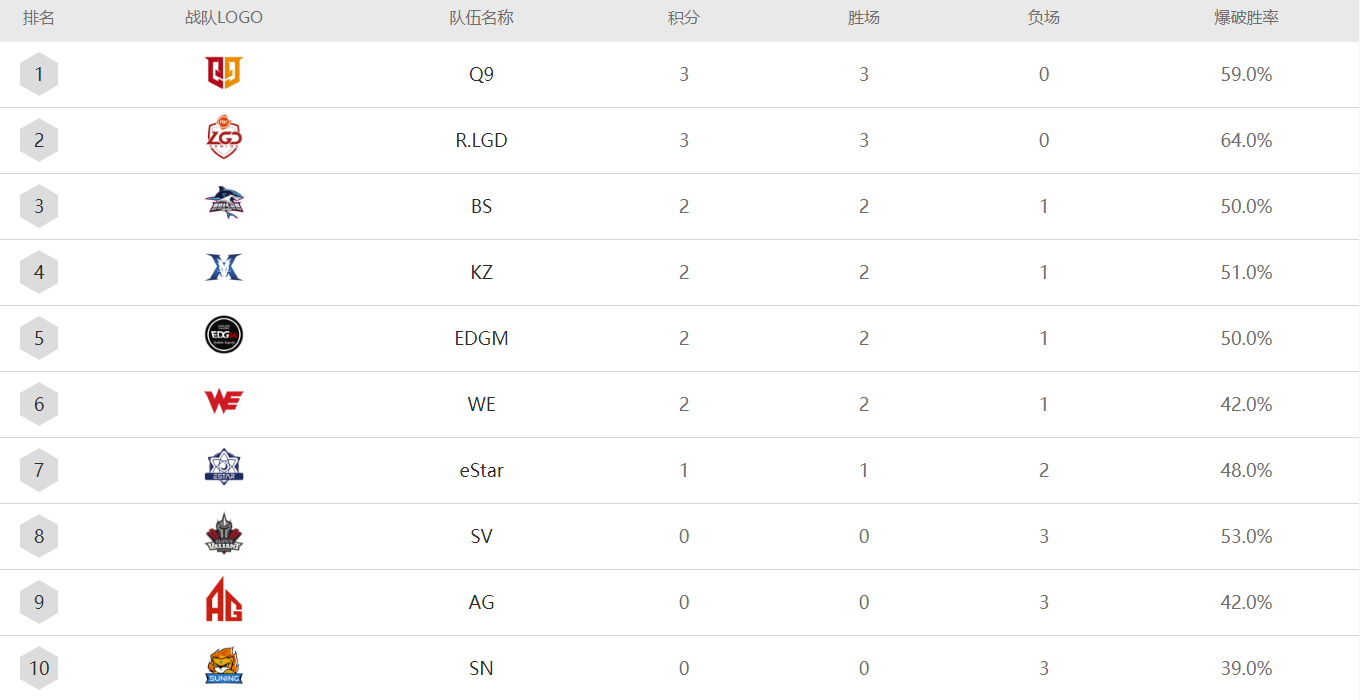Select the SN Suning lion logo
The width and height of the screenshot is (1360, 700).
coord(224,666)
